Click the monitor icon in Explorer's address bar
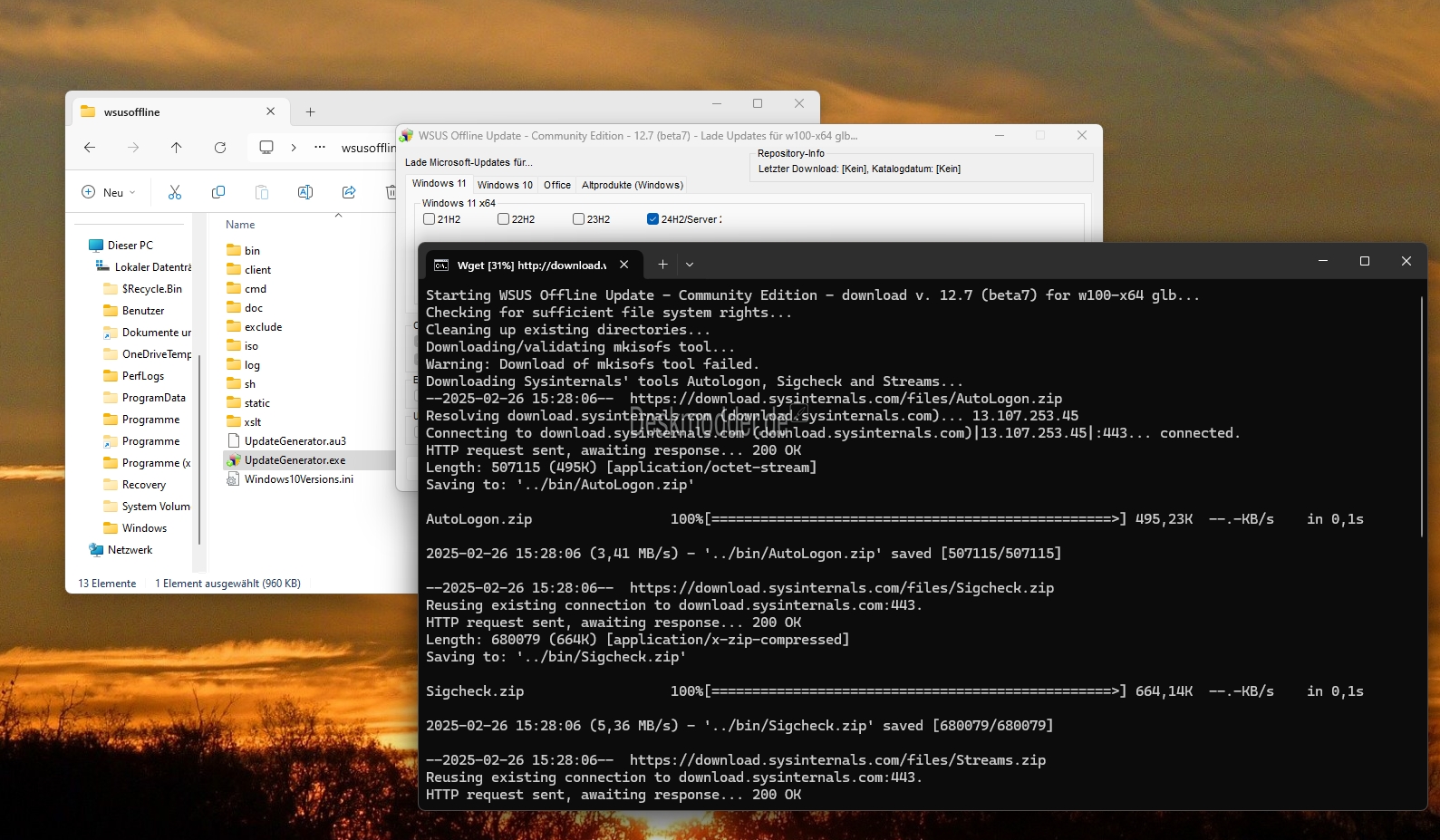The width and height of the screenshot is (1440, 840). [266, 148]
